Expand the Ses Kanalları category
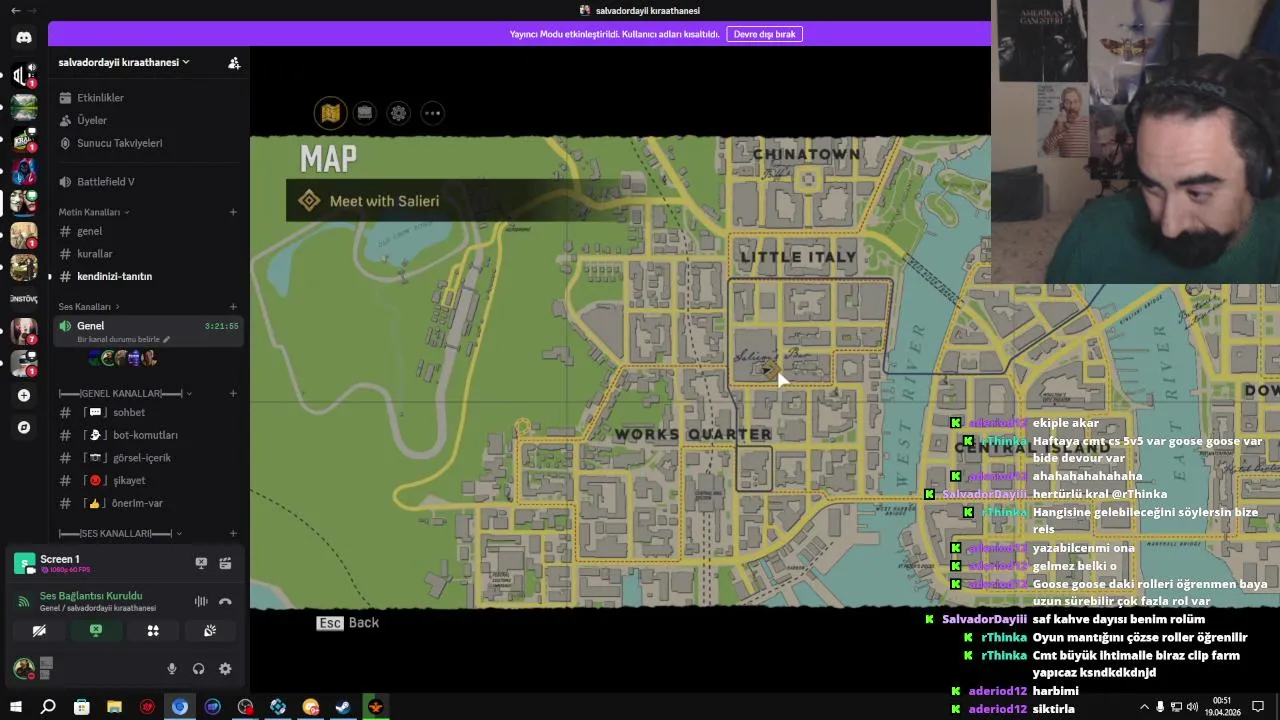1280x720 pixels. pyautogui.click(x=89, y=307)
